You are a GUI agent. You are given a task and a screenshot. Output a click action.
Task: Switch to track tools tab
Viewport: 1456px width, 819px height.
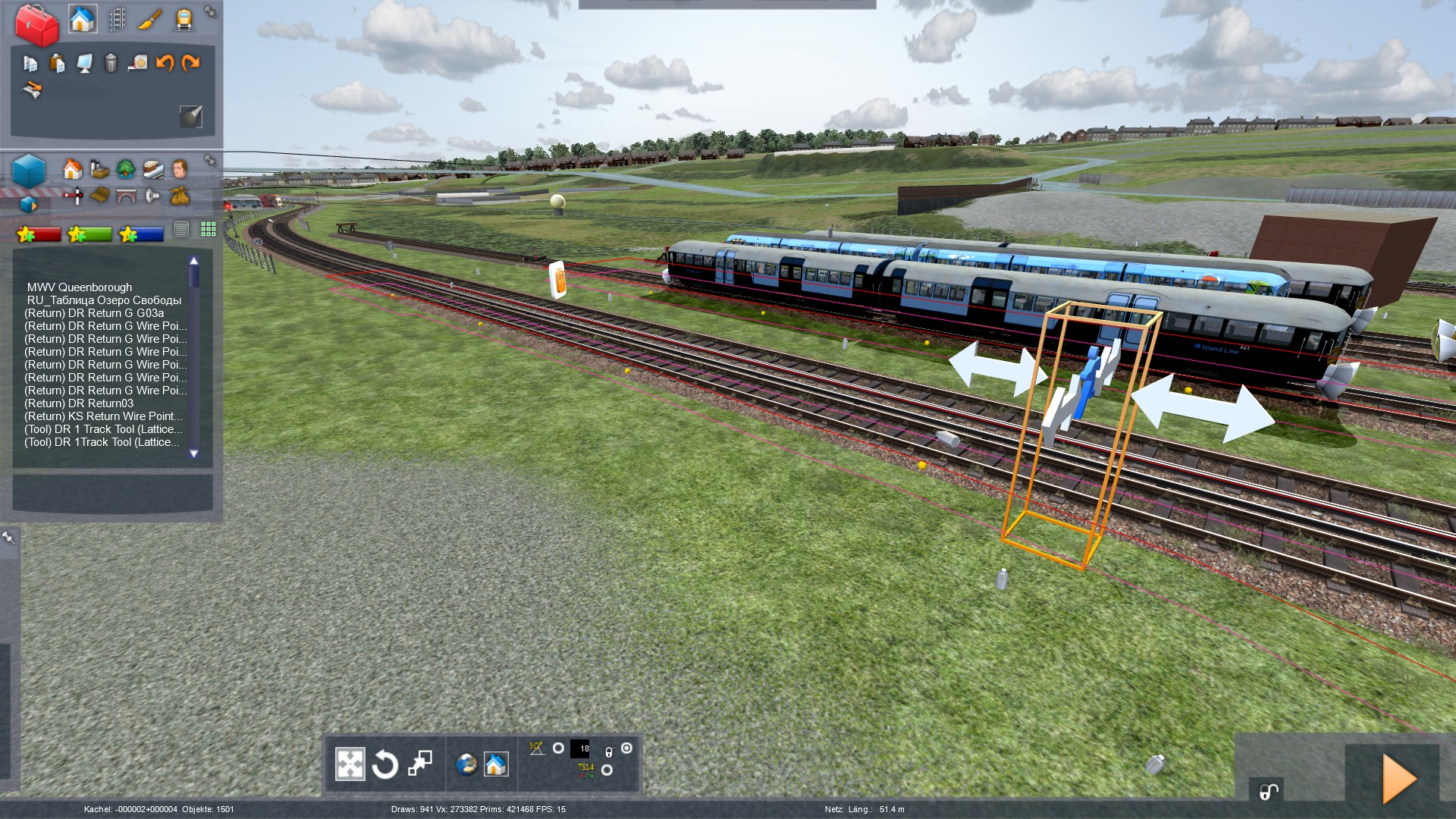[116, 20]
